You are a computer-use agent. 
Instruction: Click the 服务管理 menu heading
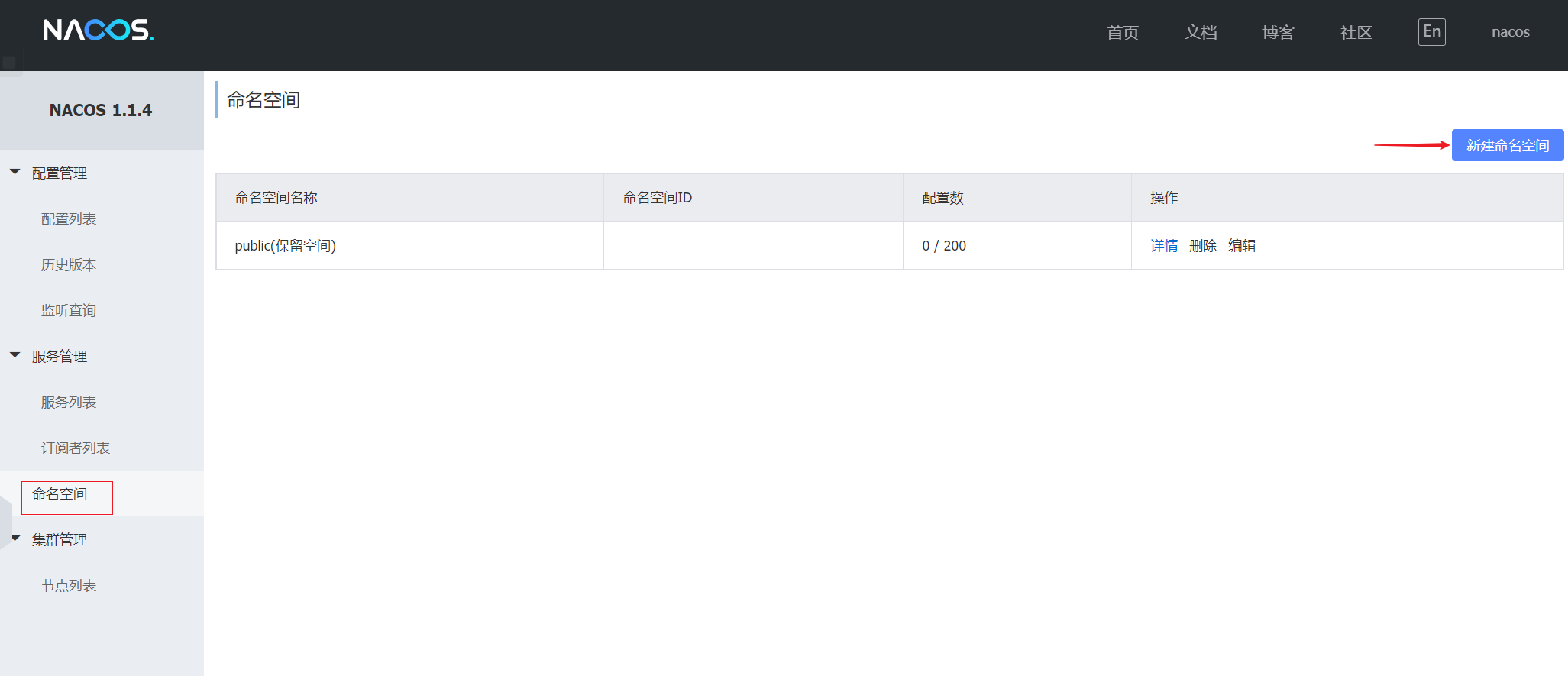(x=60, y=357)
